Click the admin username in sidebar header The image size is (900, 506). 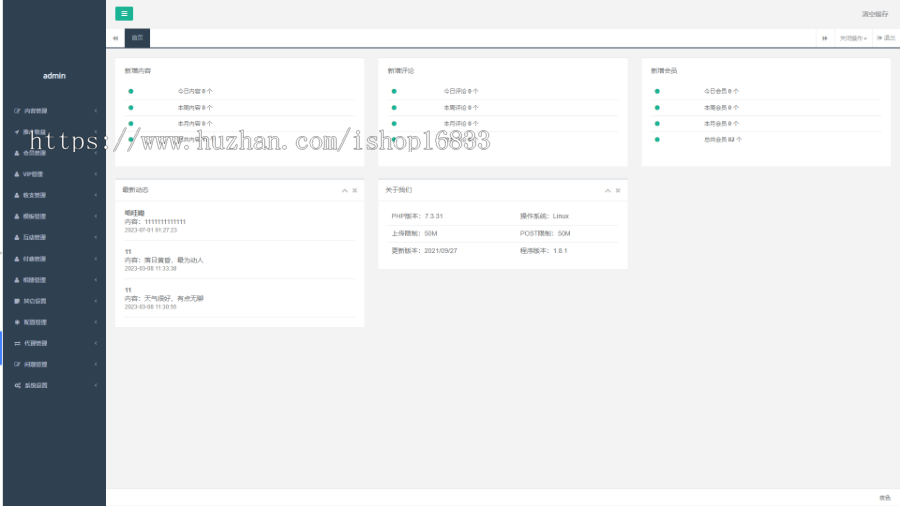[x=54, y=76]
